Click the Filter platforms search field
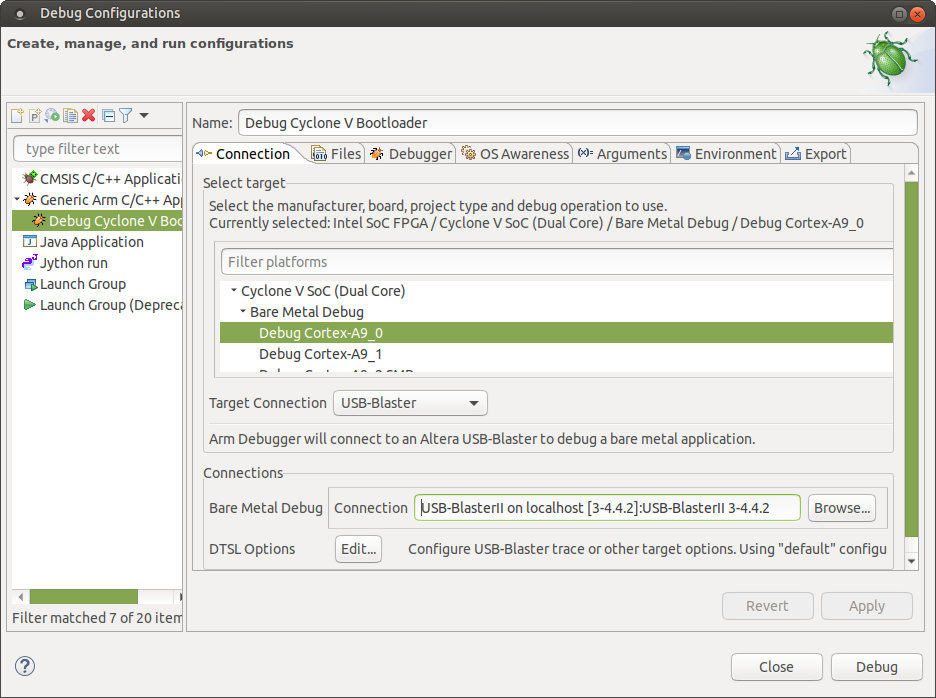Screen dimensions: 936x698 [x=556, y=262]
